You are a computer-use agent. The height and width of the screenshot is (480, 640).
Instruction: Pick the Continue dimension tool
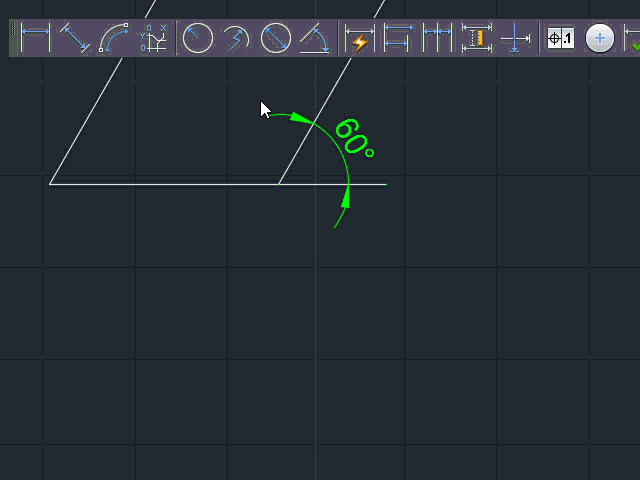[437, 38]
